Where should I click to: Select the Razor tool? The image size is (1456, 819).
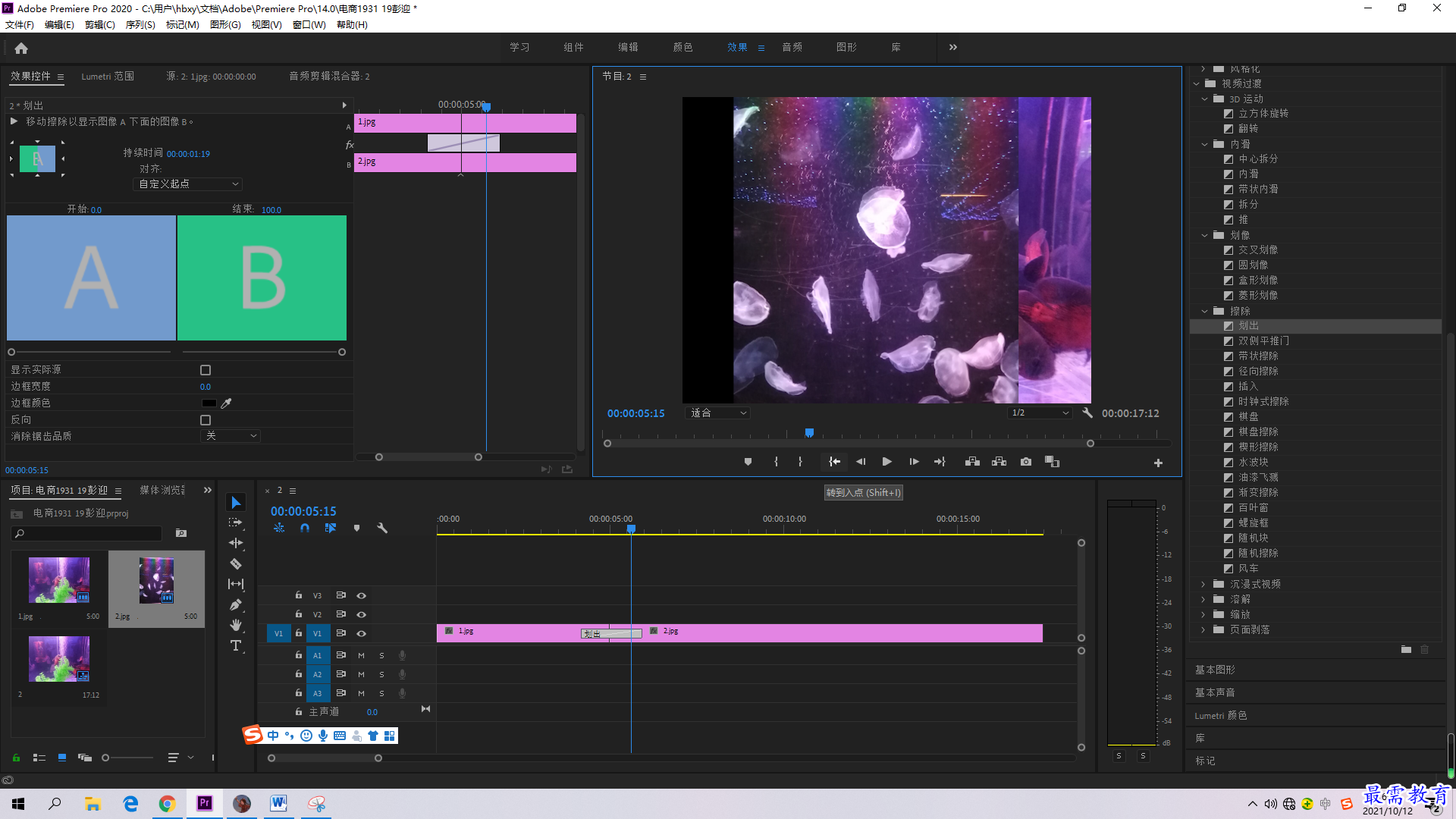click(236, 563)
